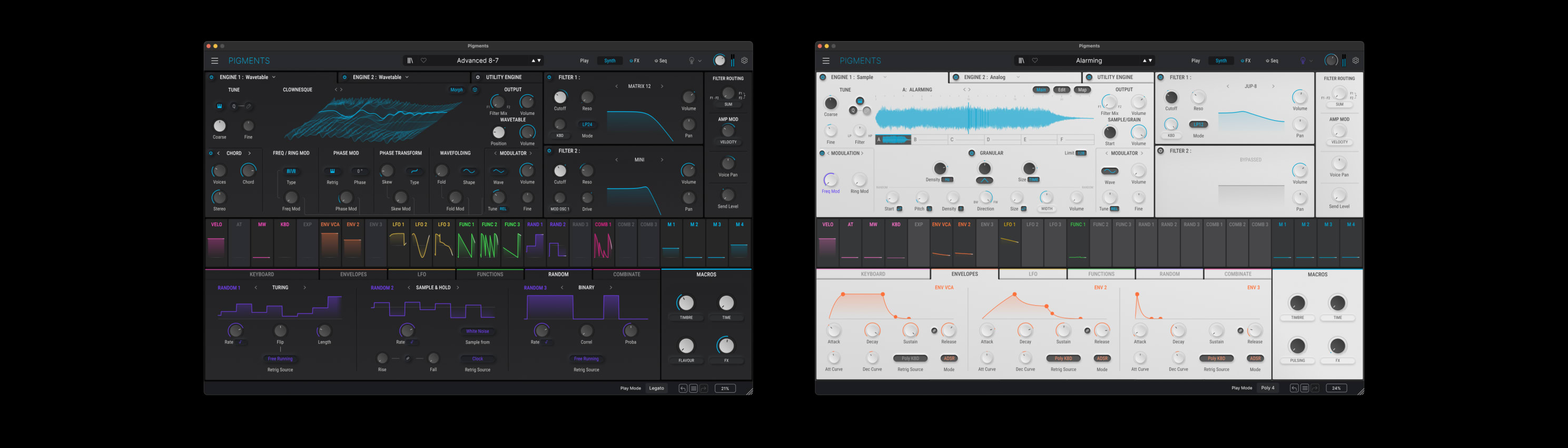Viewport: 1568px width, 448px height.
Task: Click Phase Mod Retrig keyboard icon
Action: tap(332, 171)
